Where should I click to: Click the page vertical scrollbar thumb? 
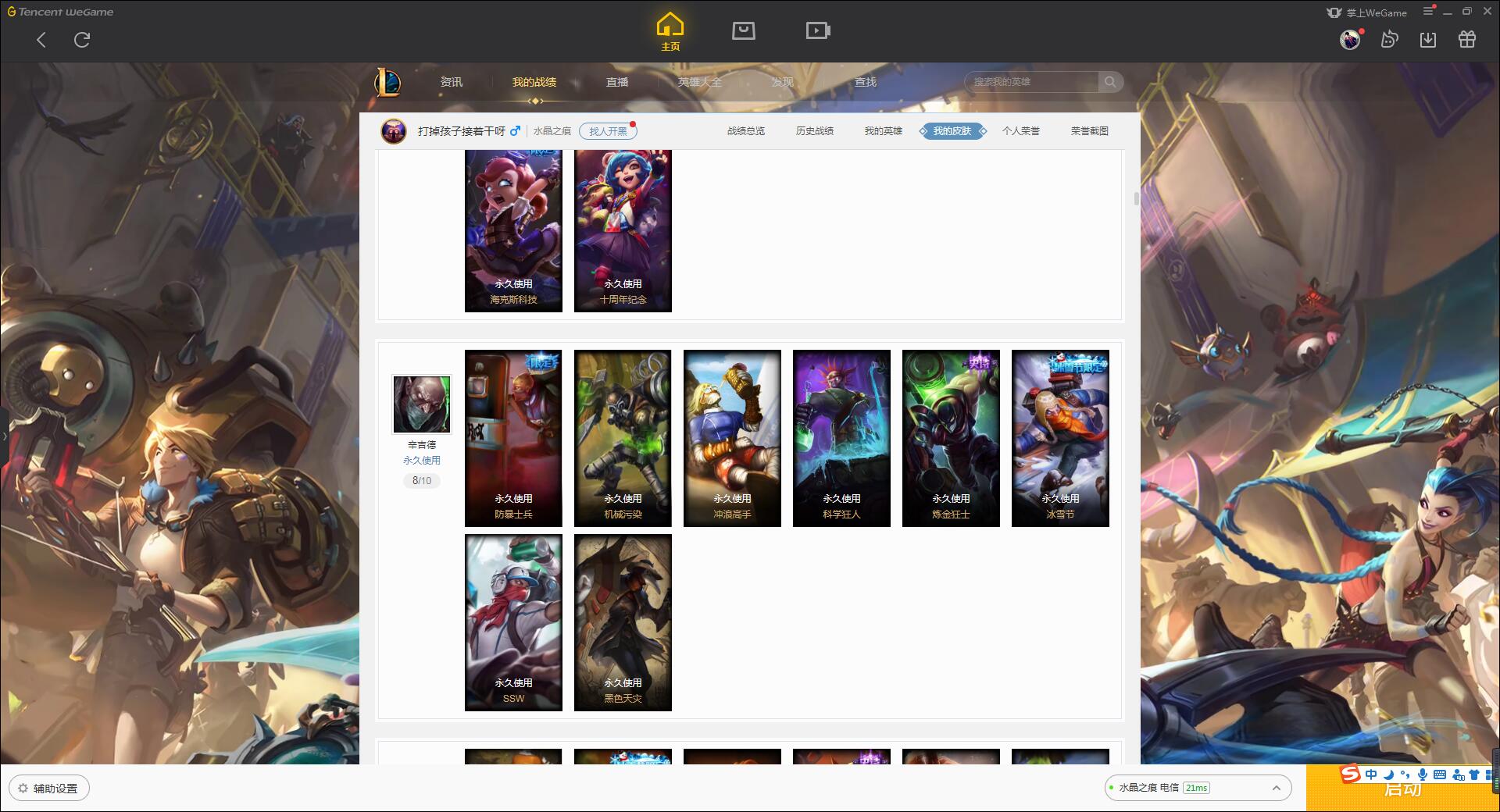(x=1137, y=198)
